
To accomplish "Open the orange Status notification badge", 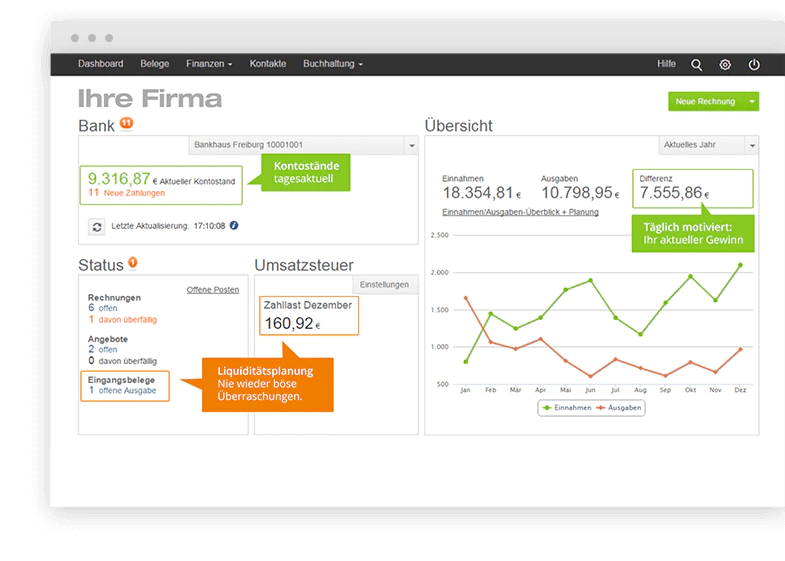I will point(133,262).
